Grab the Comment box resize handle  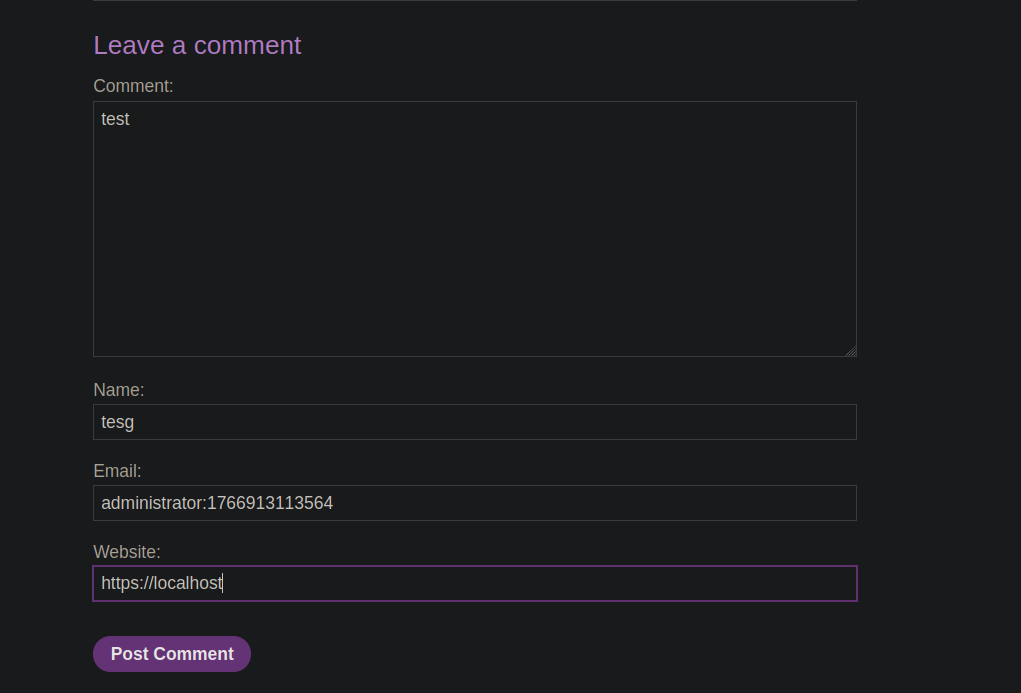[x=851, y=351]
